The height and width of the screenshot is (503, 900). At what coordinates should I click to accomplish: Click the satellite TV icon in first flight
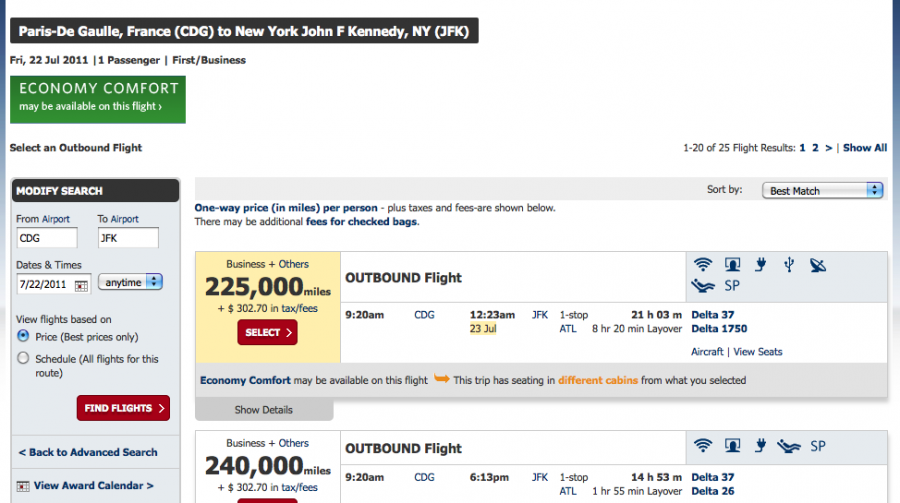point(818,265)
